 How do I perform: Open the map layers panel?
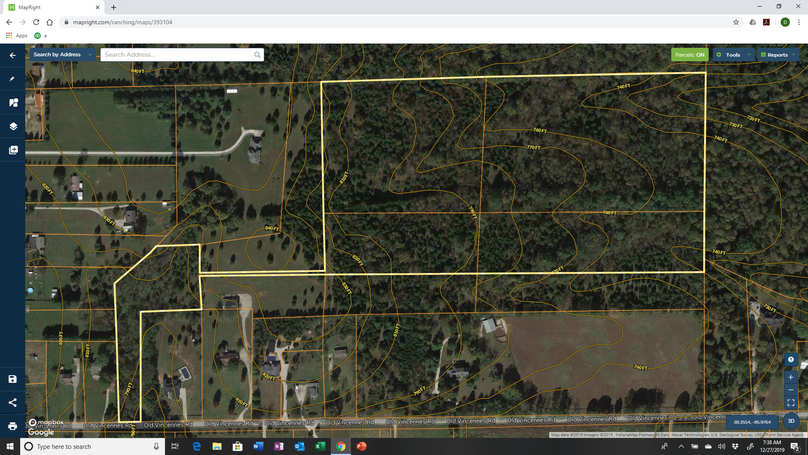[x=13, y=127]
